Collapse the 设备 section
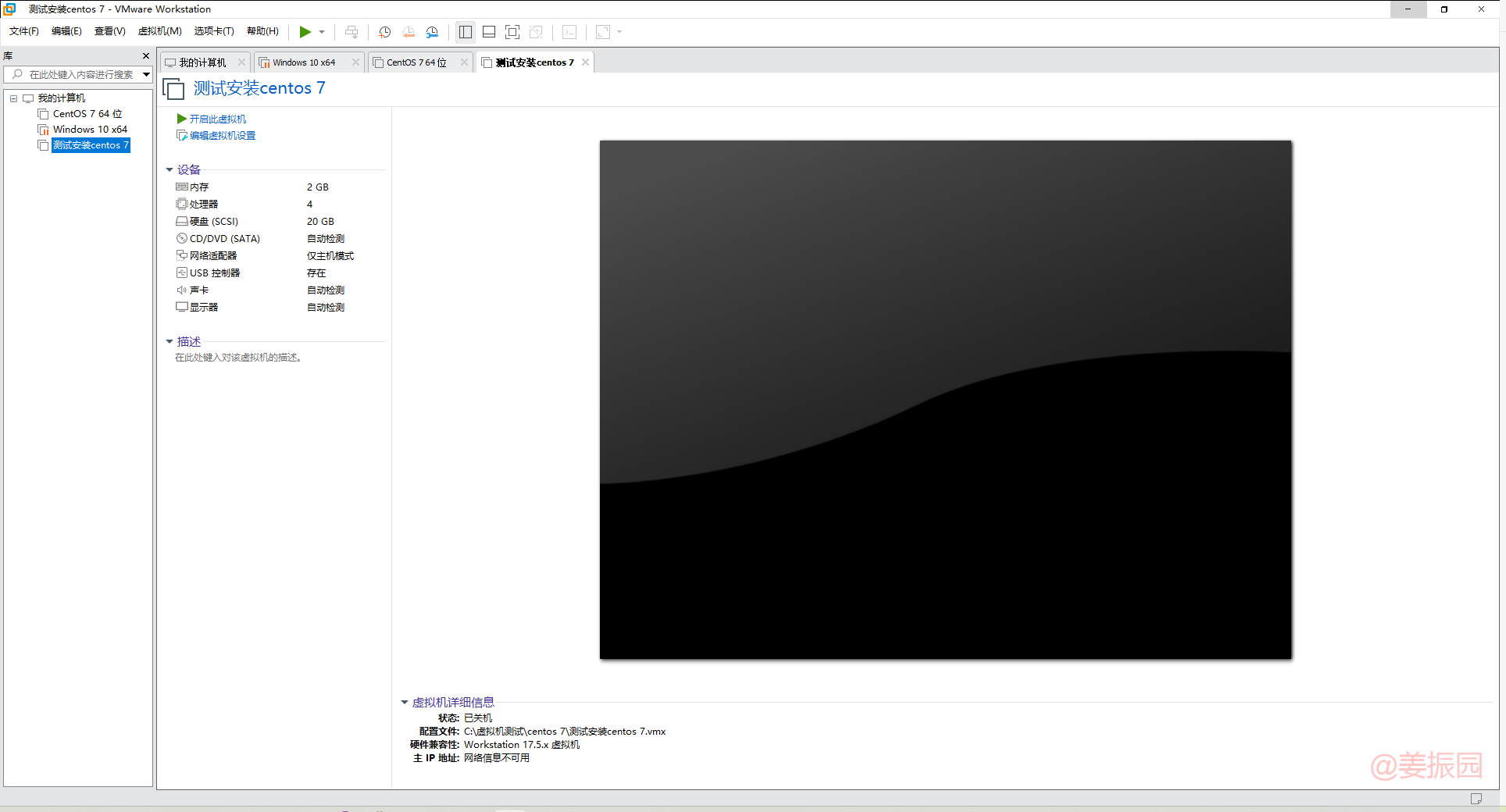 pyautogui.click(x=170, y=169)
